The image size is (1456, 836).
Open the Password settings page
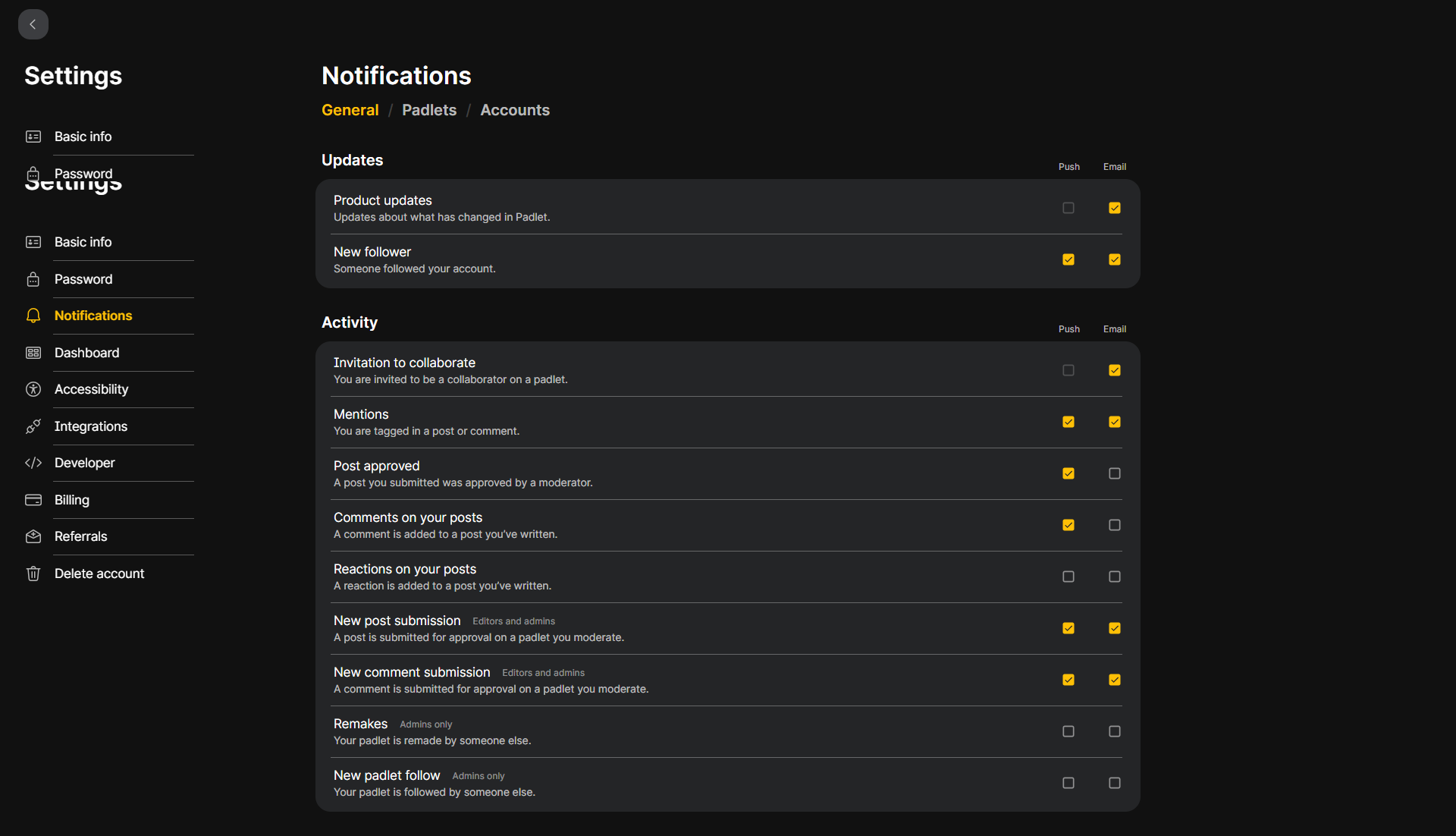click(83, 279)
